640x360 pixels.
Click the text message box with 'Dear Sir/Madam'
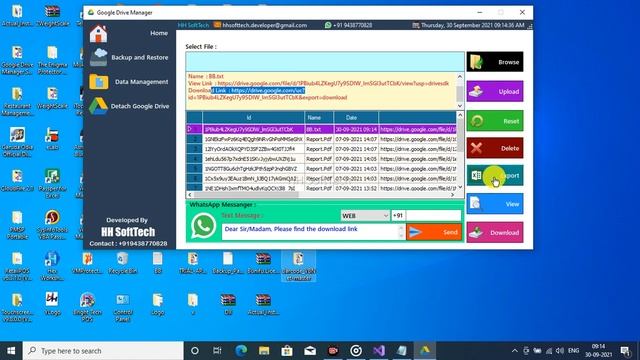310,232
